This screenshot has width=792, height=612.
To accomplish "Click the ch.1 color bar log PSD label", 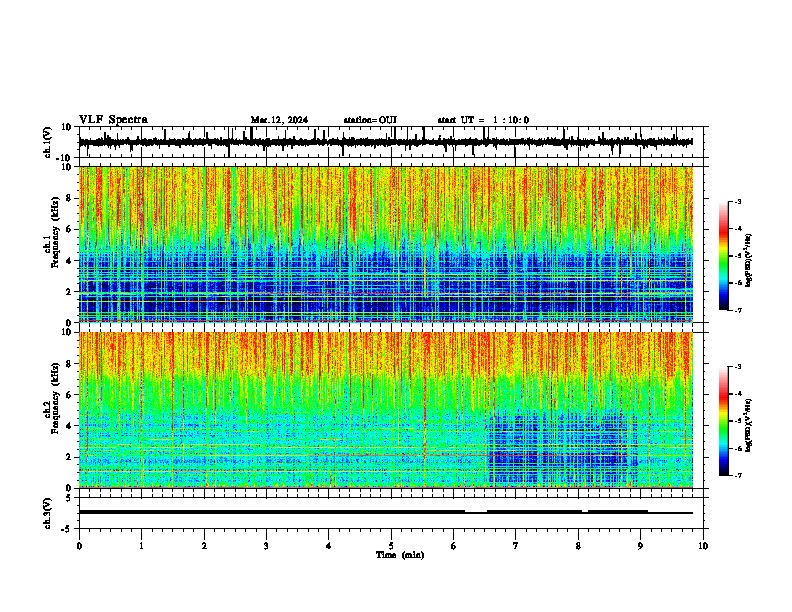I will click(749, 261).
